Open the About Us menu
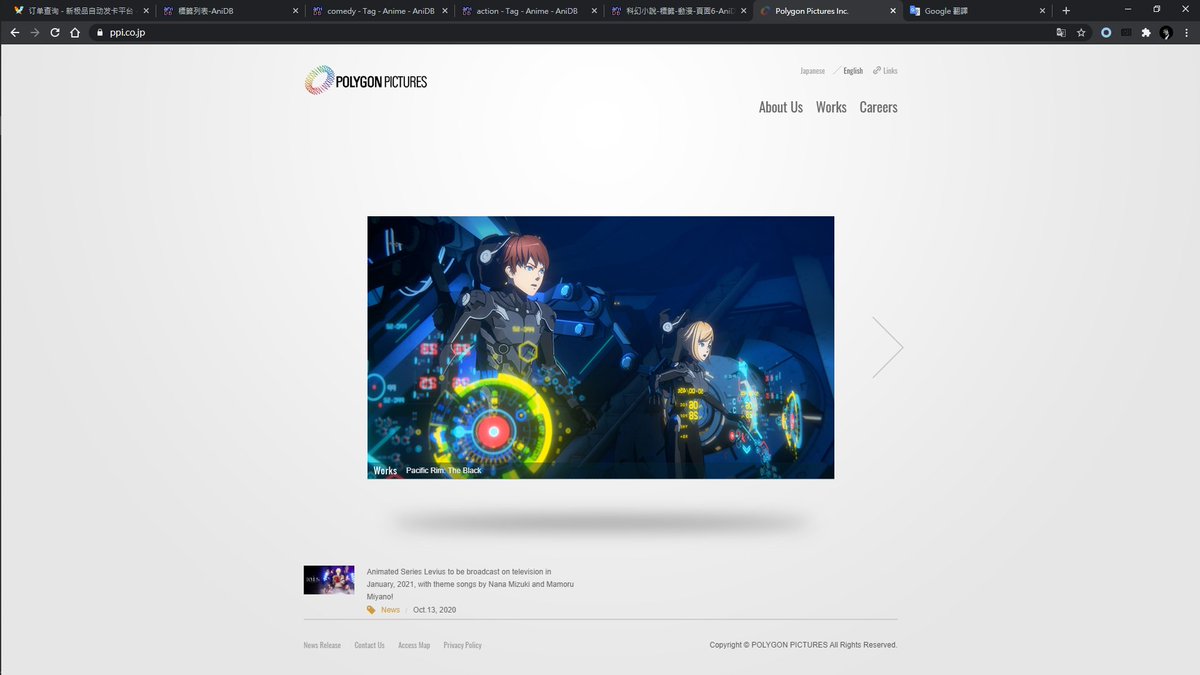Screen dimensions: 1200x675 (781, 107)
